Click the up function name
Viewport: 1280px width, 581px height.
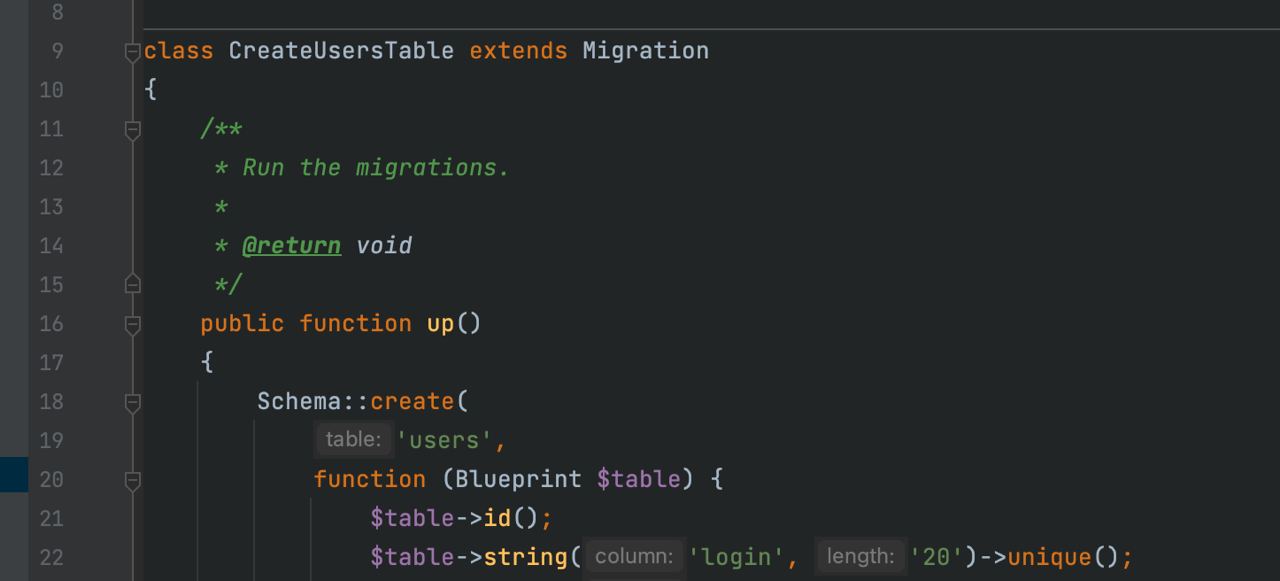coord(440,324)
